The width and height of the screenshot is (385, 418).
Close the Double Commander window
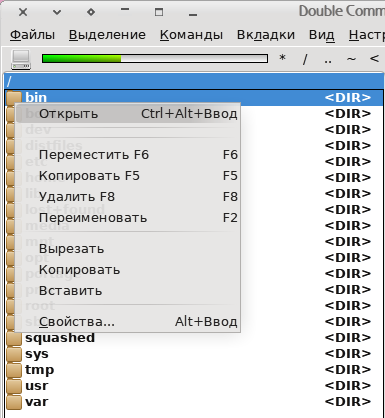pos(23,12)
